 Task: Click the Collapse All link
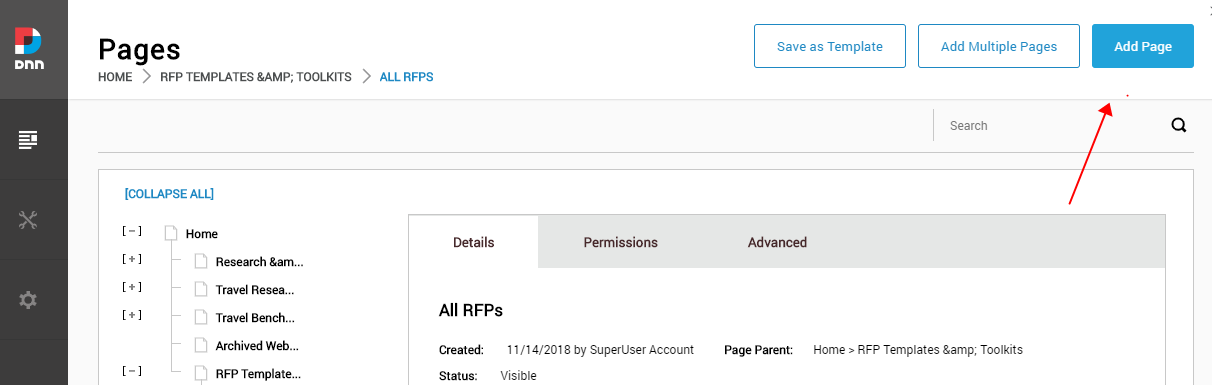[169, 194]
